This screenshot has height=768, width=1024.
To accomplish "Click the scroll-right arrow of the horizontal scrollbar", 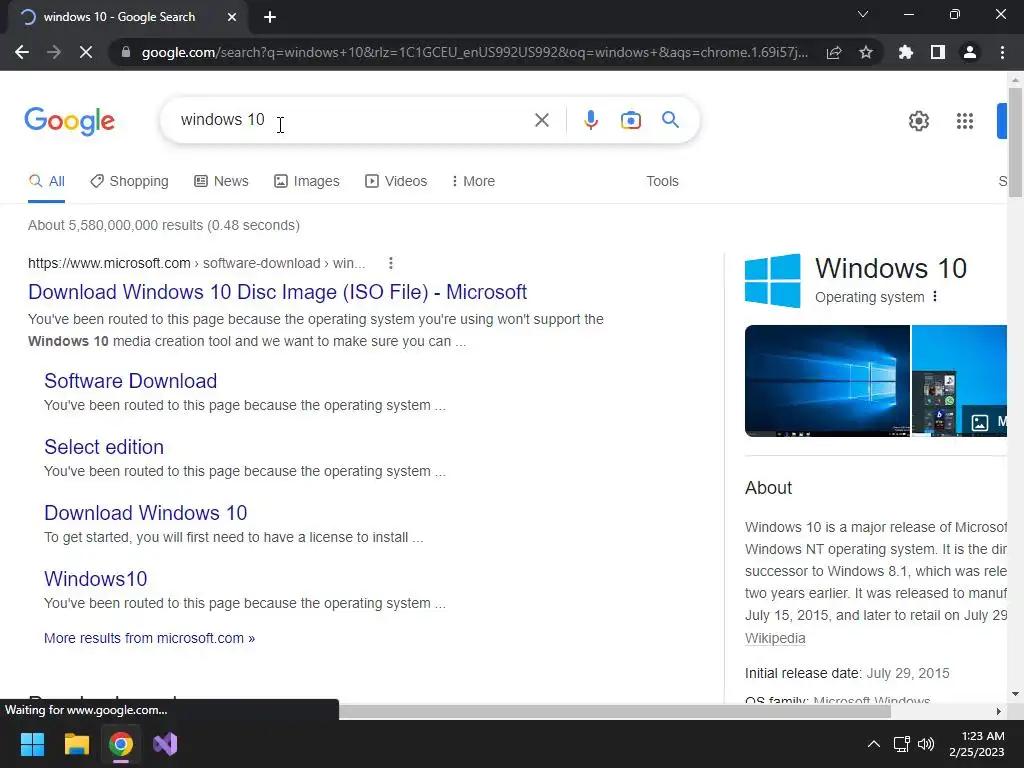I will click(x=999, y=711).
